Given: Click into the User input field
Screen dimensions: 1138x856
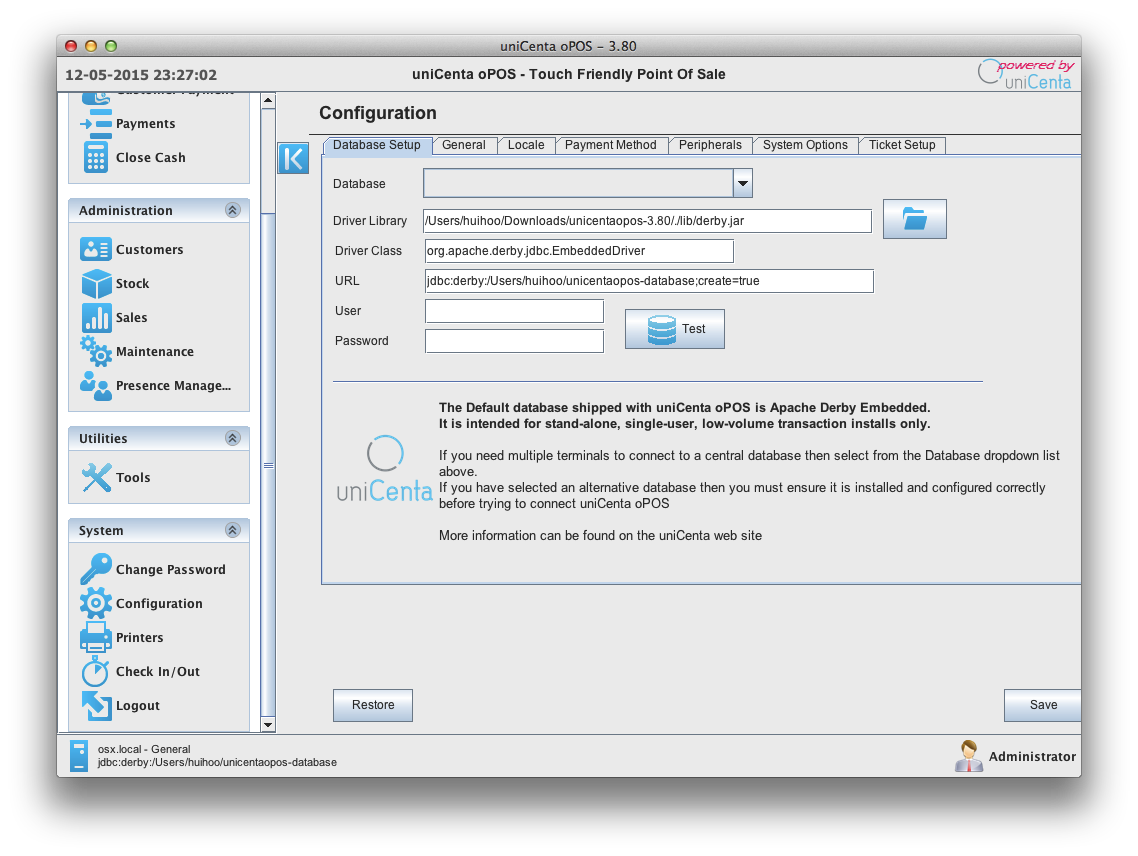Looking at the screenshot, I should (x=514, y=311).
